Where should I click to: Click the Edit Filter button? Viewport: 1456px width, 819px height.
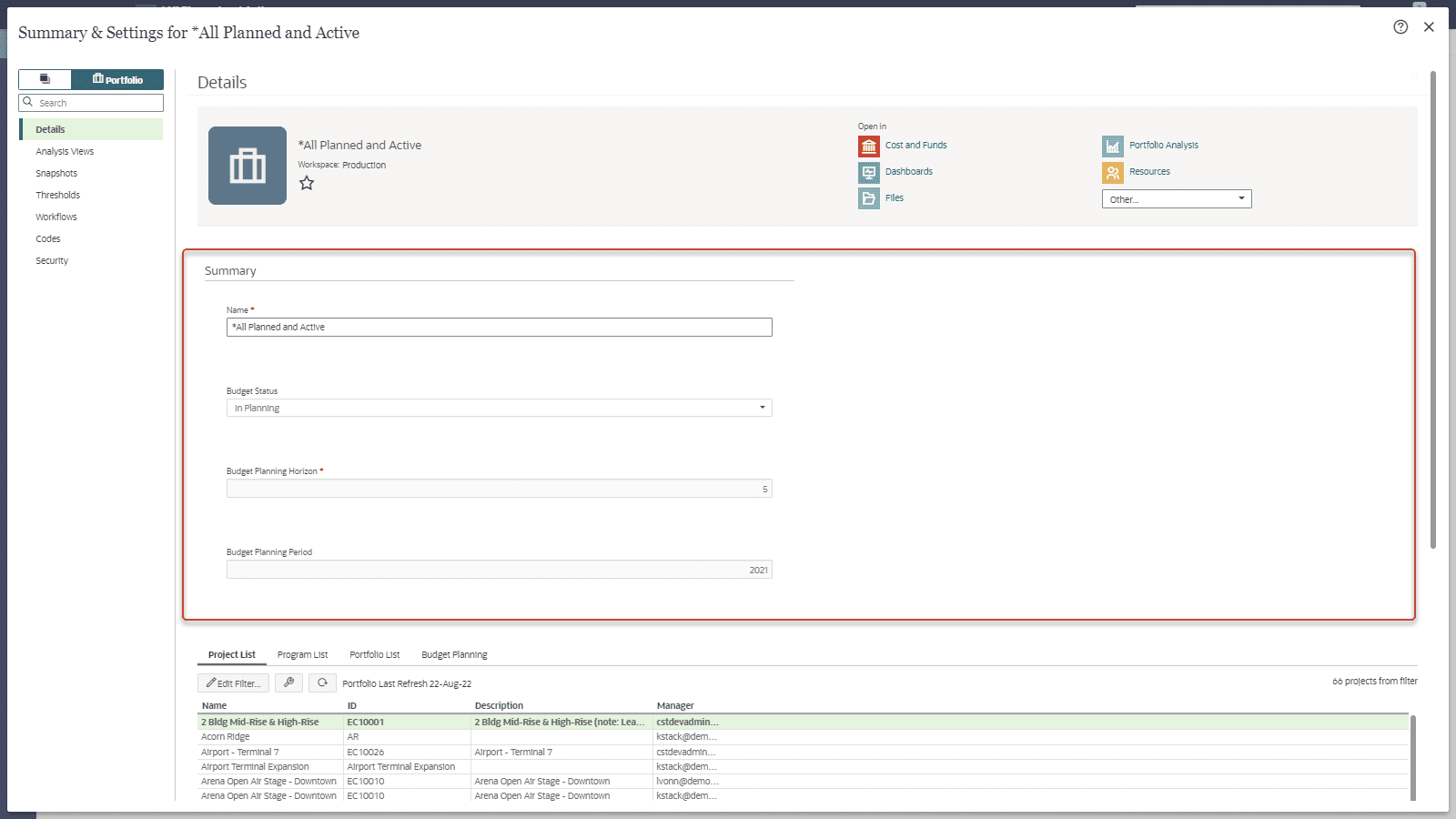point(233,682)
